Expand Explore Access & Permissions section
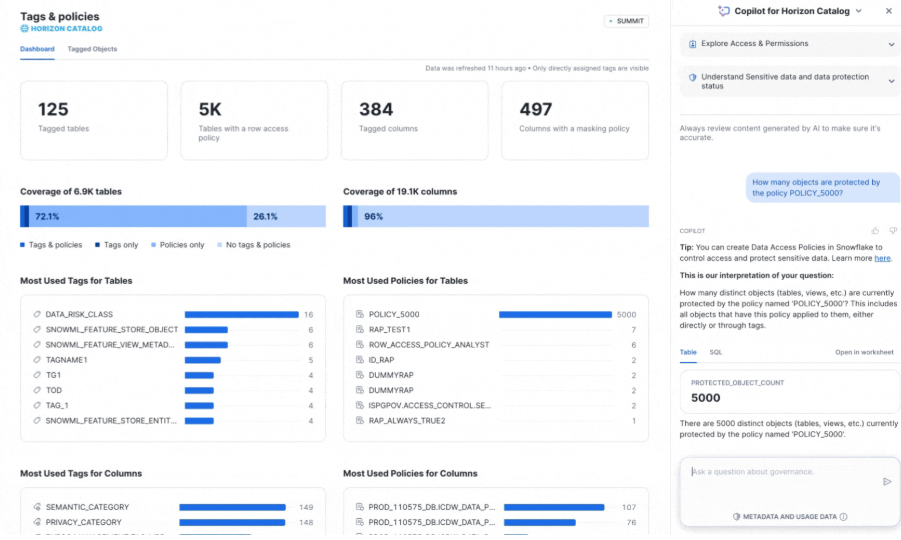Viewport: 901px width, 540px height. click(x=891, y=44)
